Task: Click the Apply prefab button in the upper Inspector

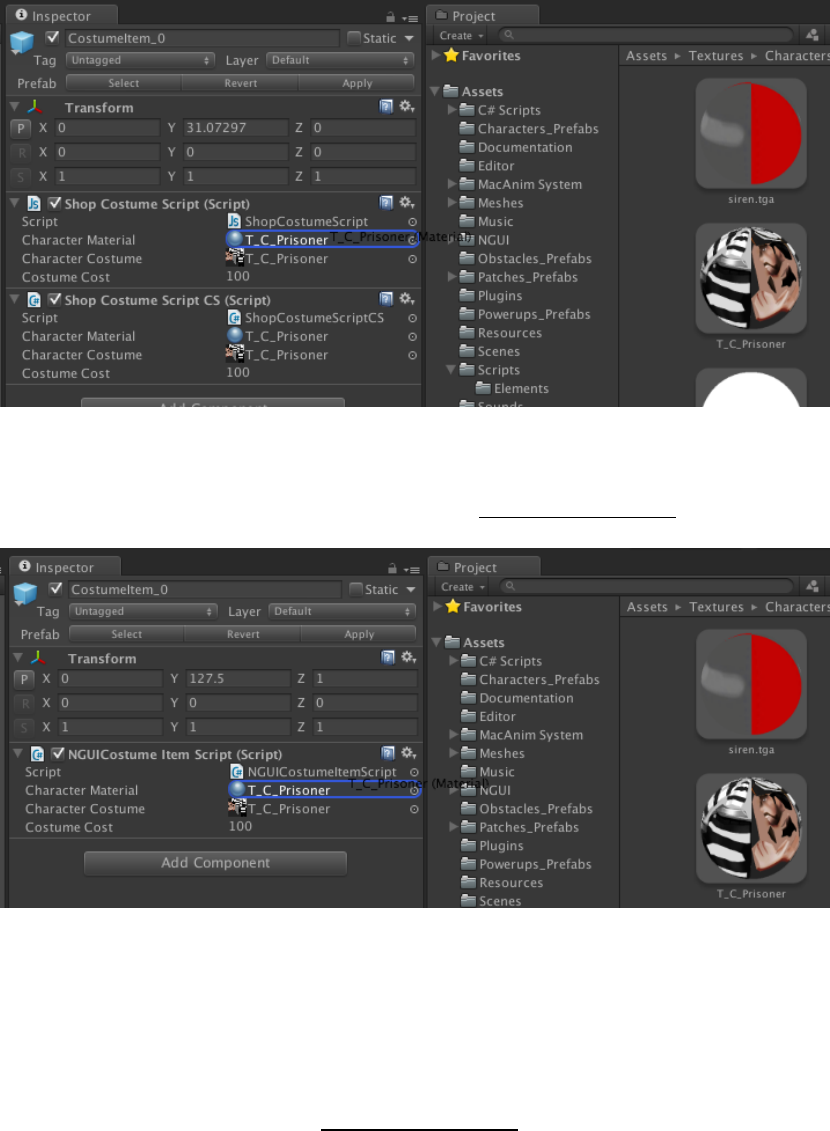Action: tap(357, 84)
